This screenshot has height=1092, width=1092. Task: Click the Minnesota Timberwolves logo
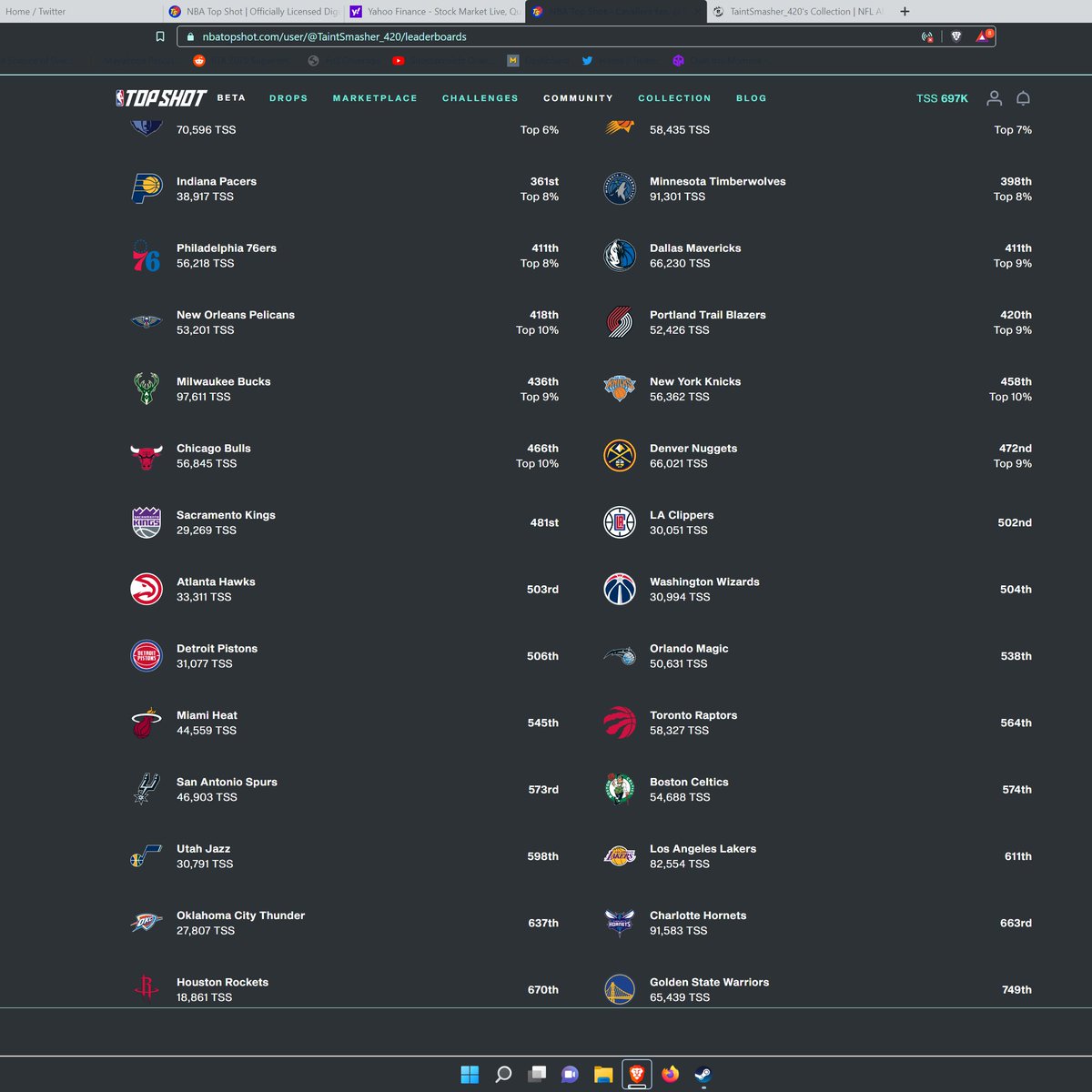click(x=620, y=188)
